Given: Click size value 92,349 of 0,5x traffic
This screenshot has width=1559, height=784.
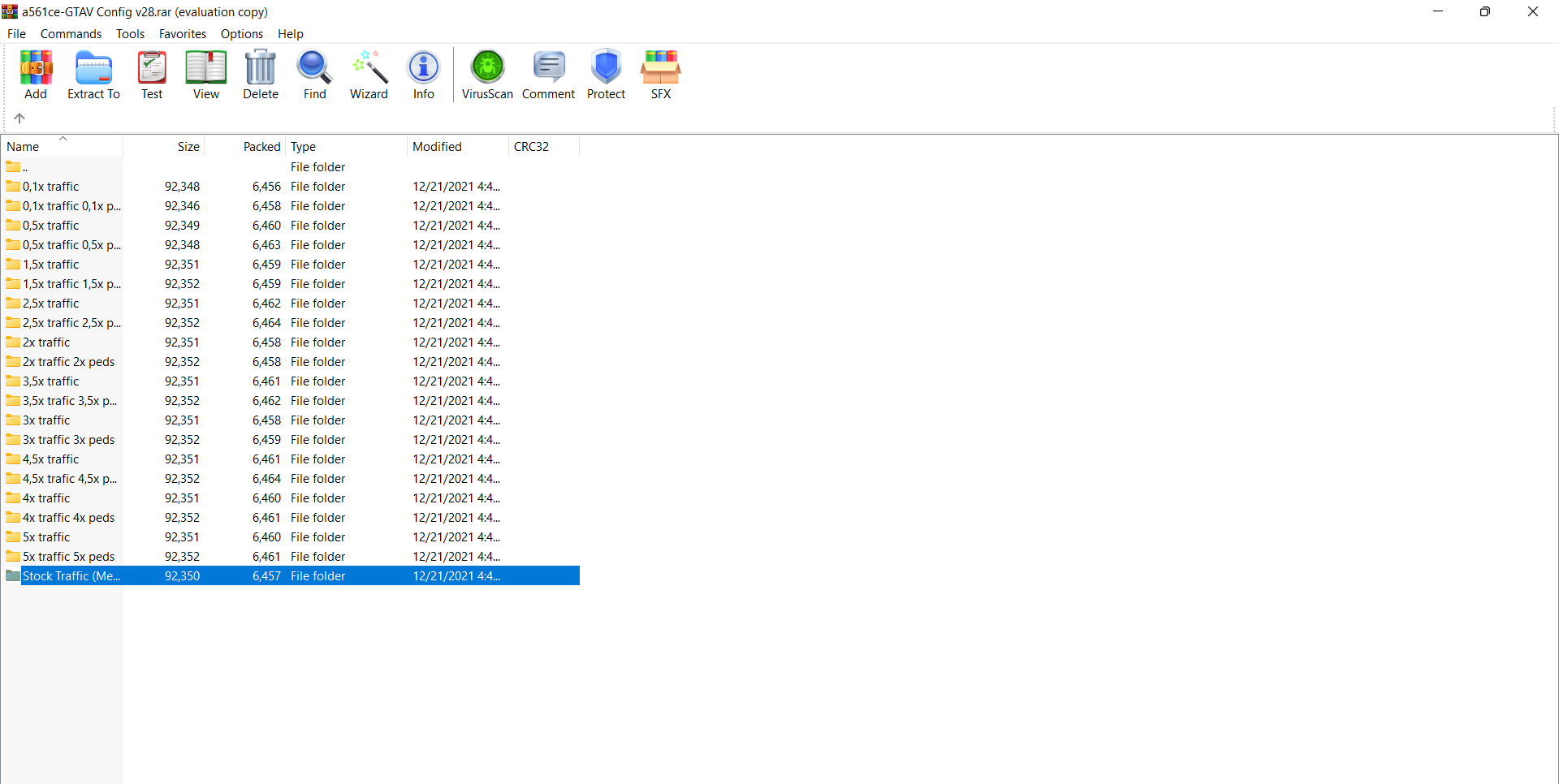Looking at the screenshot, I should coord(182,226).
